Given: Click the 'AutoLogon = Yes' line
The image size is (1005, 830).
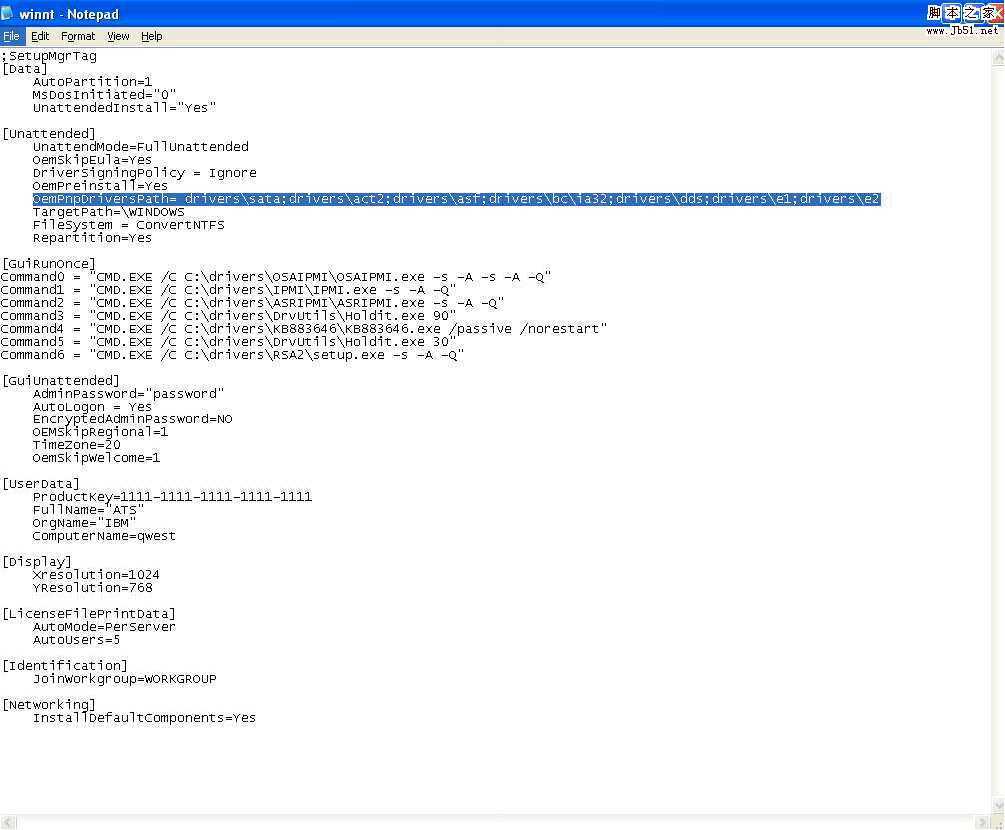Looking at the screenshot, I should (x=92, y=407).
